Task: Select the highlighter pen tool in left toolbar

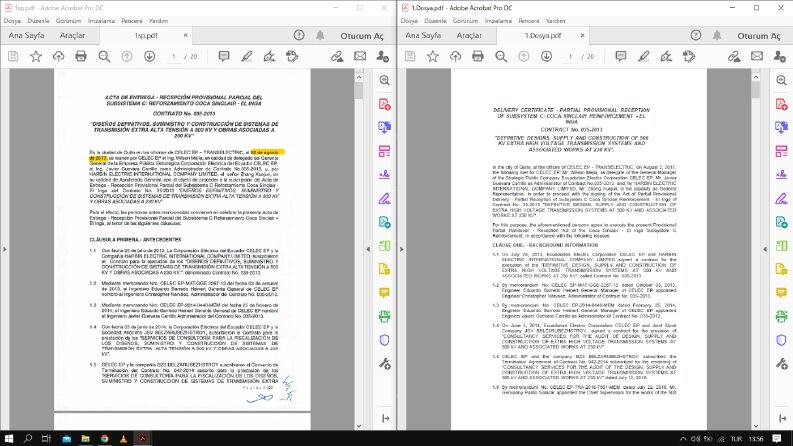Action: 247,56
